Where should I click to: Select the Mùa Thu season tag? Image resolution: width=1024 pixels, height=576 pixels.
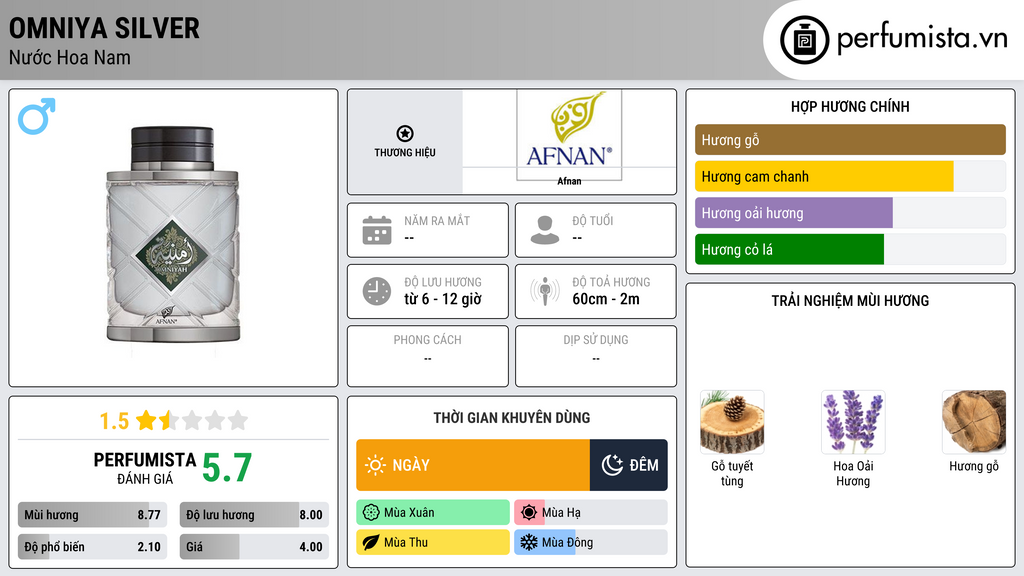pyautogui.click(x=432, y=542)
